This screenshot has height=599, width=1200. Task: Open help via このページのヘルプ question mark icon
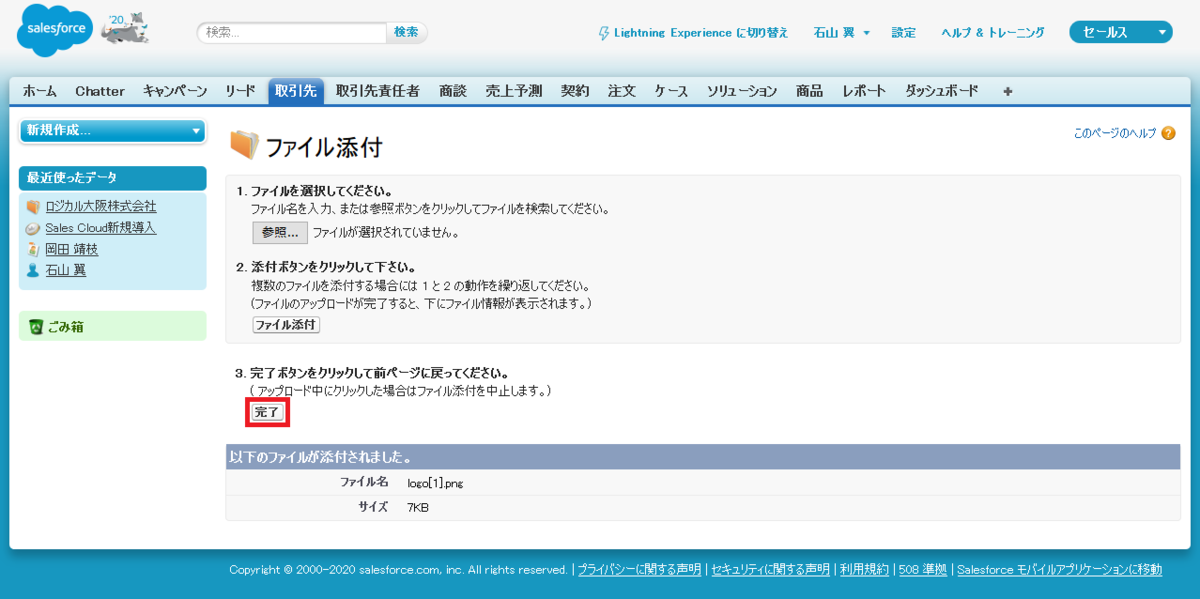(1170, 132)
